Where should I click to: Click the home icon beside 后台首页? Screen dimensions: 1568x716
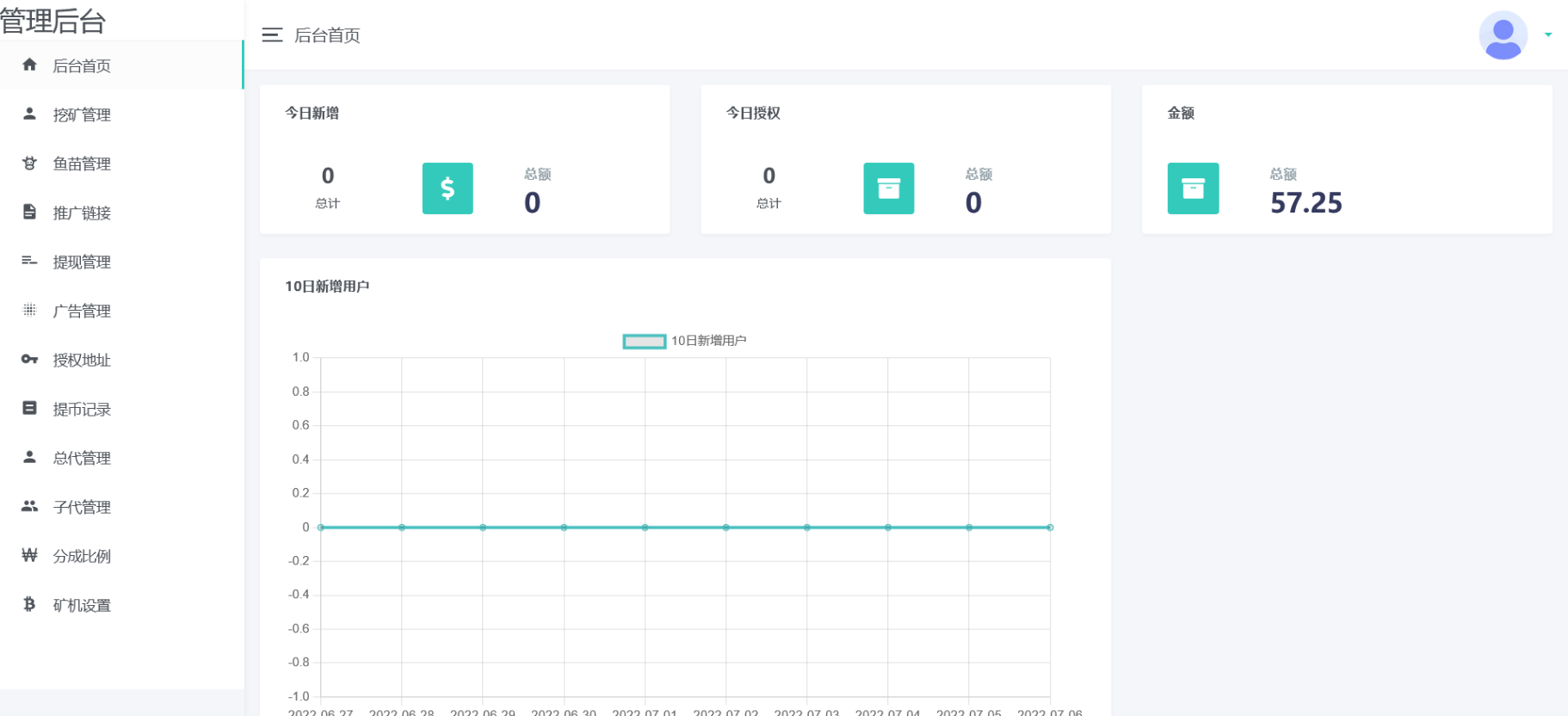coord(29,65)
